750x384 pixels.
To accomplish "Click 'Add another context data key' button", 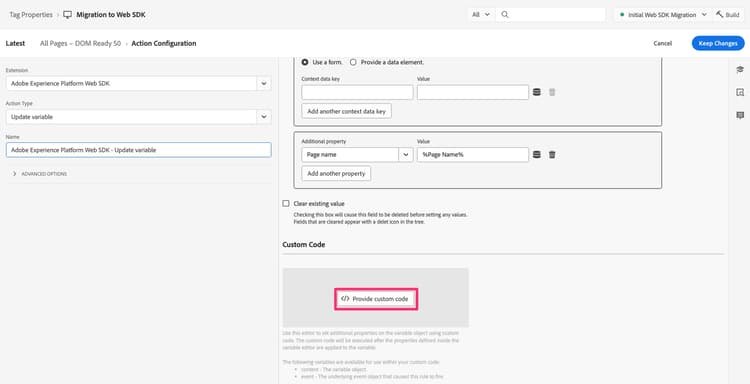I will pyautogui.click(x=346, y=111).
